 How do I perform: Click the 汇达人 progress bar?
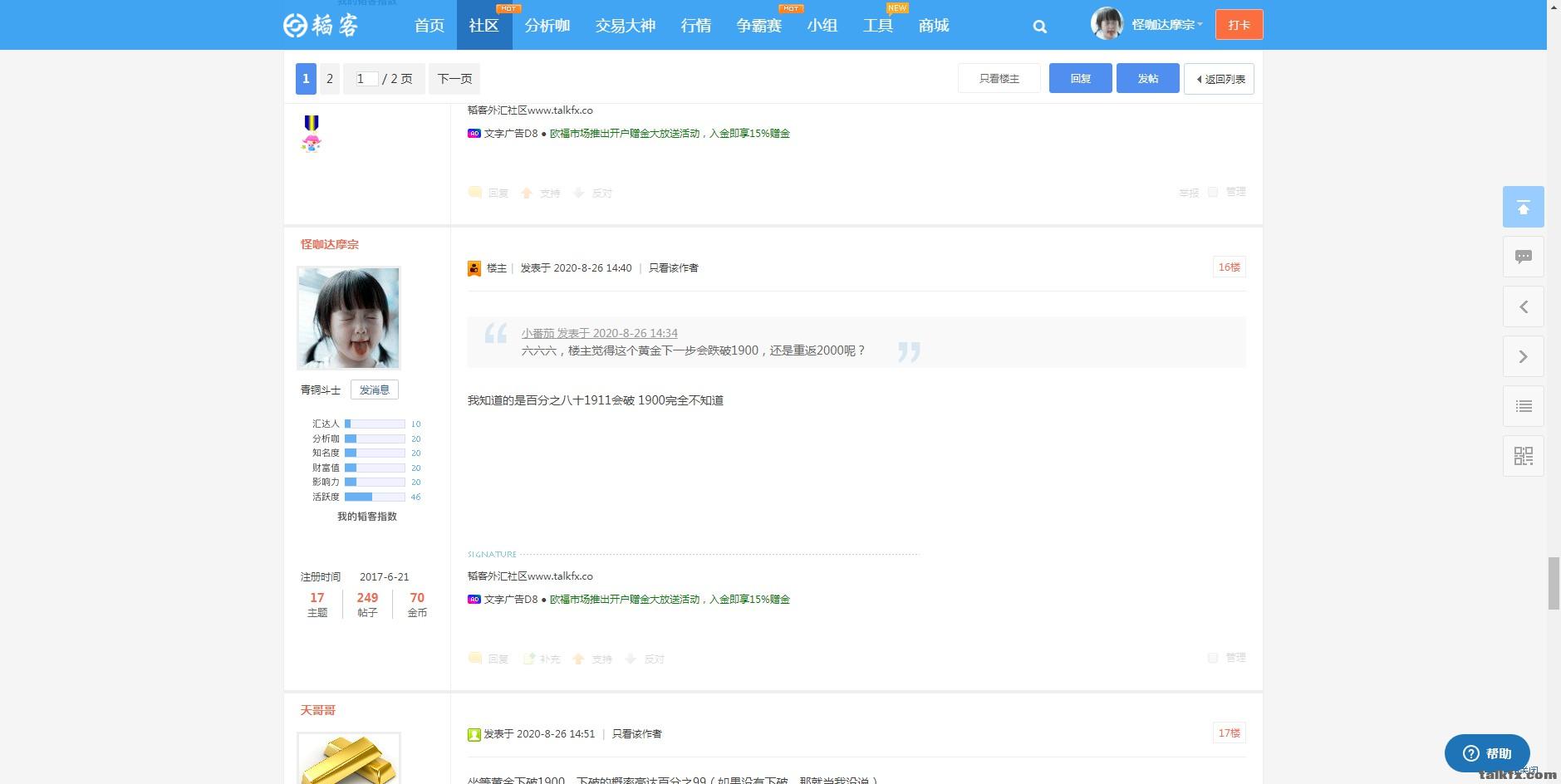click(x=375, y=424)
